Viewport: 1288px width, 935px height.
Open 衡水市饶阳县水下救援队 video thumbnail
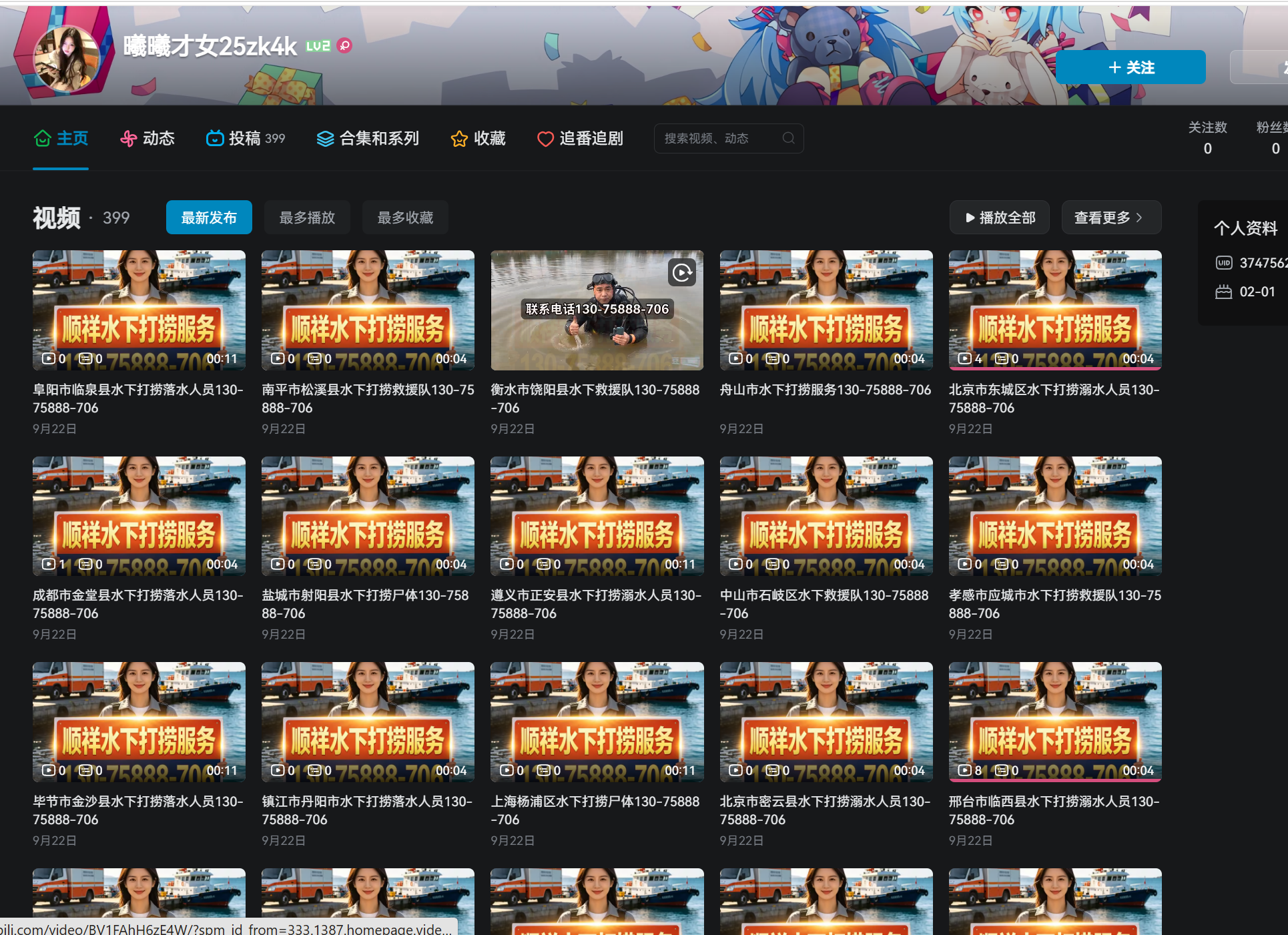597,310
